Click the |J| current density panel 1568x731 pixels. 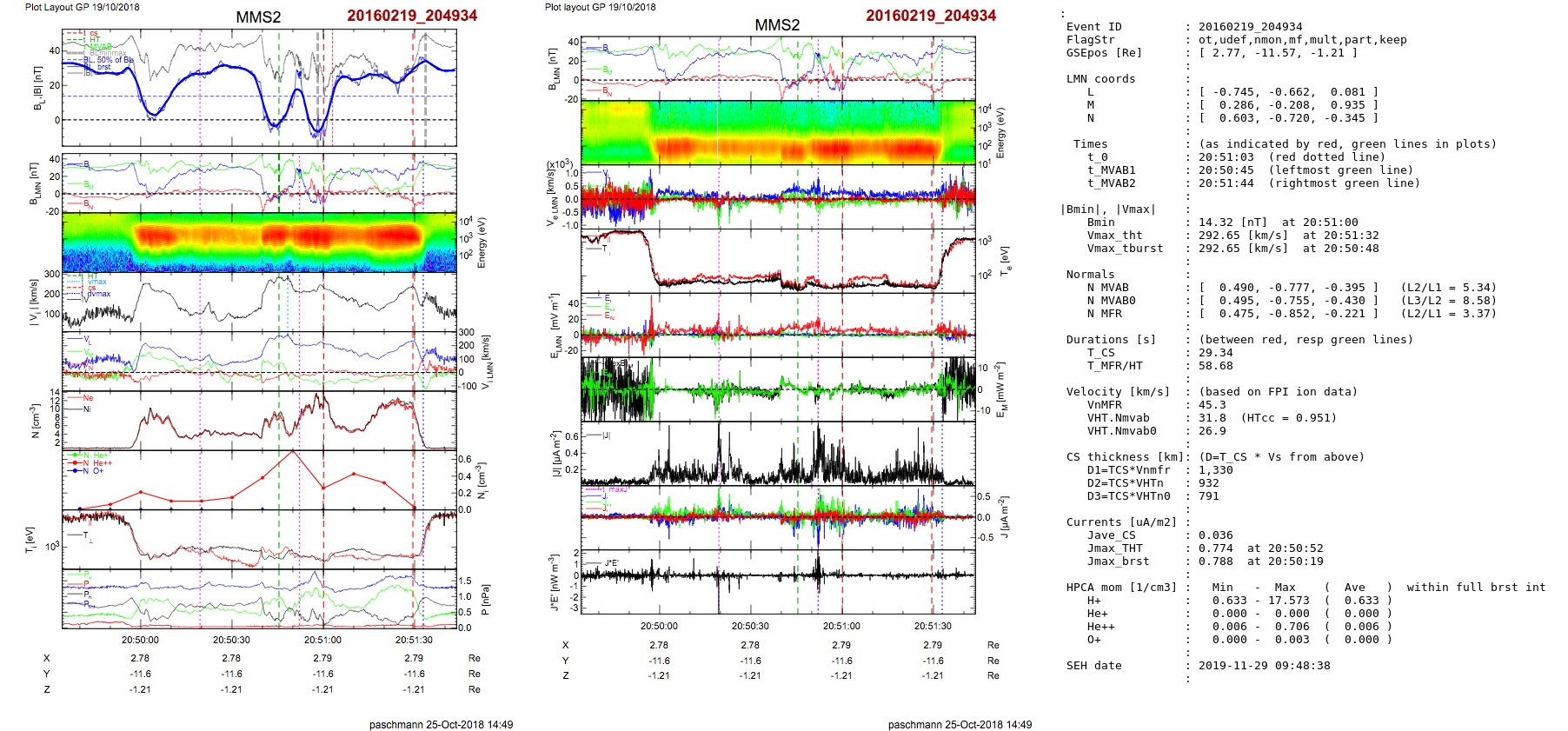[777, 455]
